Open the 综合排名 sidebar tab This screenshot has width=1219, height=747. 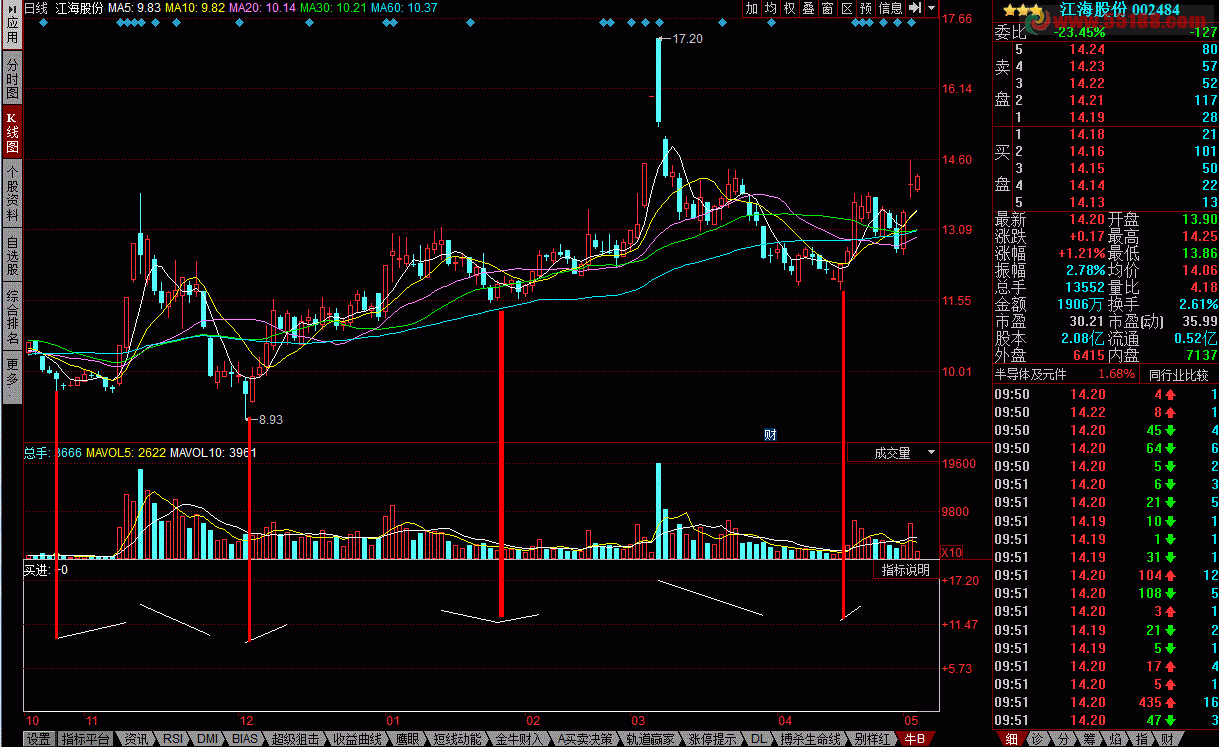pos(12,317)
